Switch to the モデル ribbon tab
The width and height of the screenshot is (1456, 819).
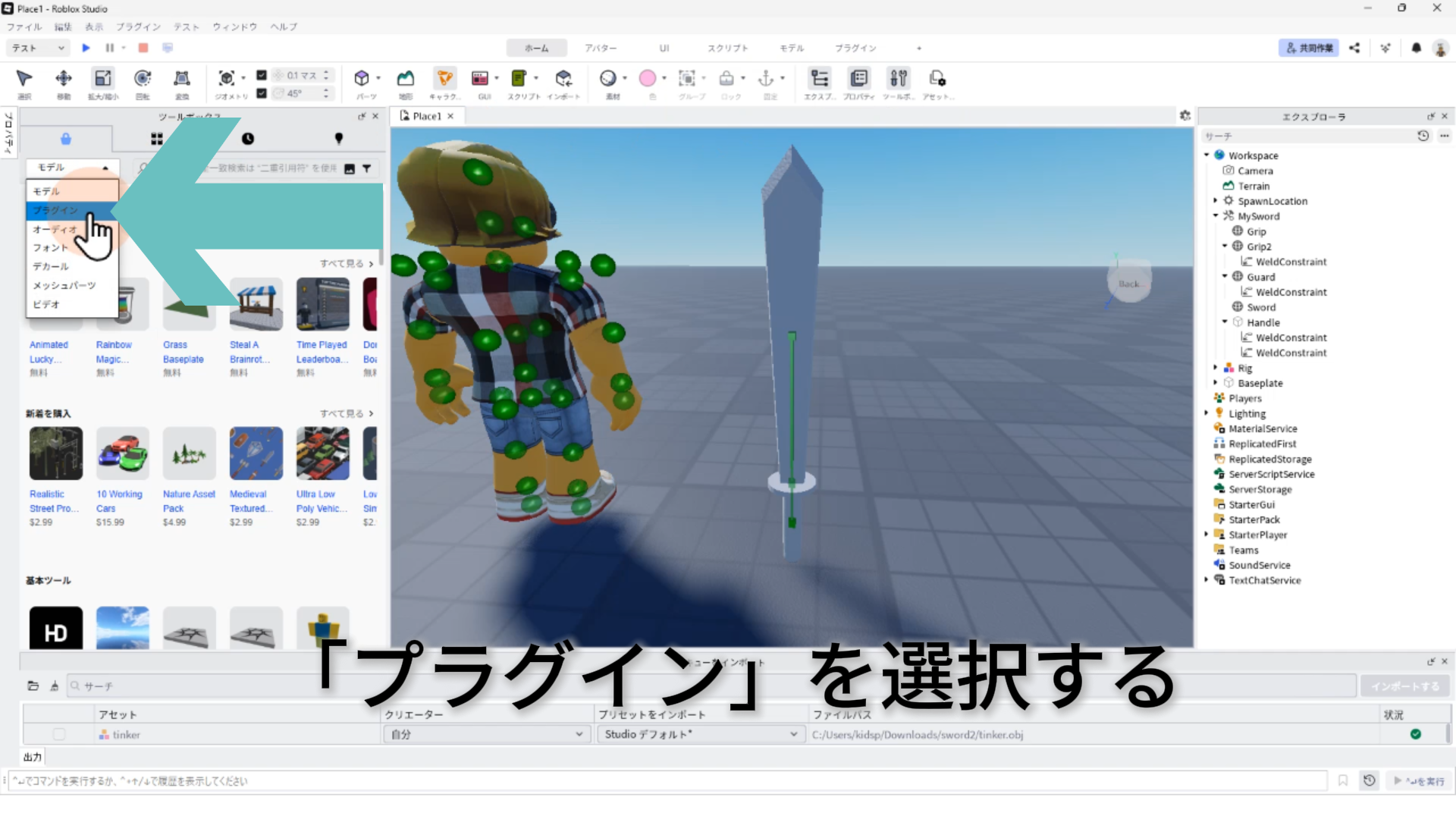[791, 48]
